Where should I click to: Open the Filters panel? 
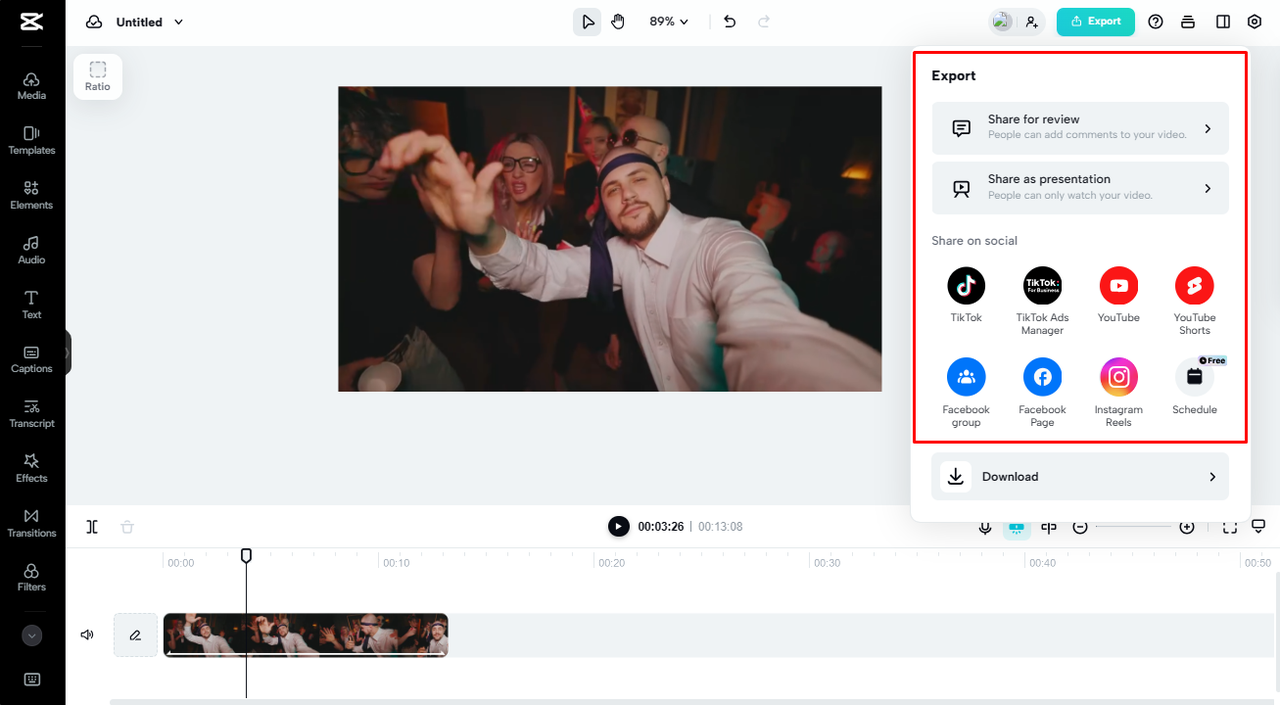point(32,577)
